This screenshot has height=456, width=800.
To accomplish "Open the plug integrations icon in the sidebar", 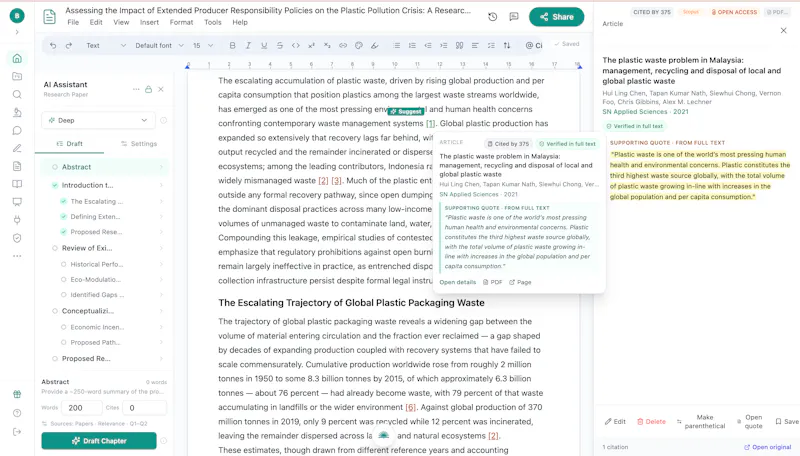I will tap(17, 220).
